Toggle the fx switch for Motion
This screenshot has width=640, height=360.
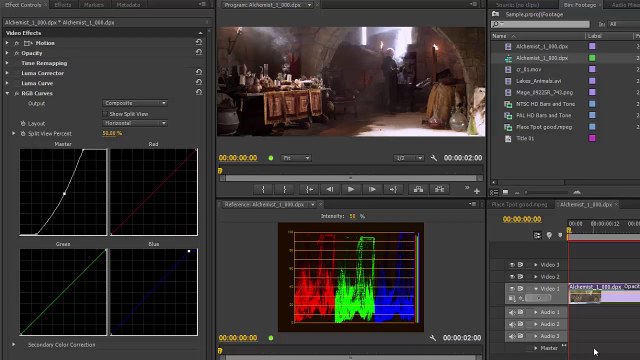(17, 43)
